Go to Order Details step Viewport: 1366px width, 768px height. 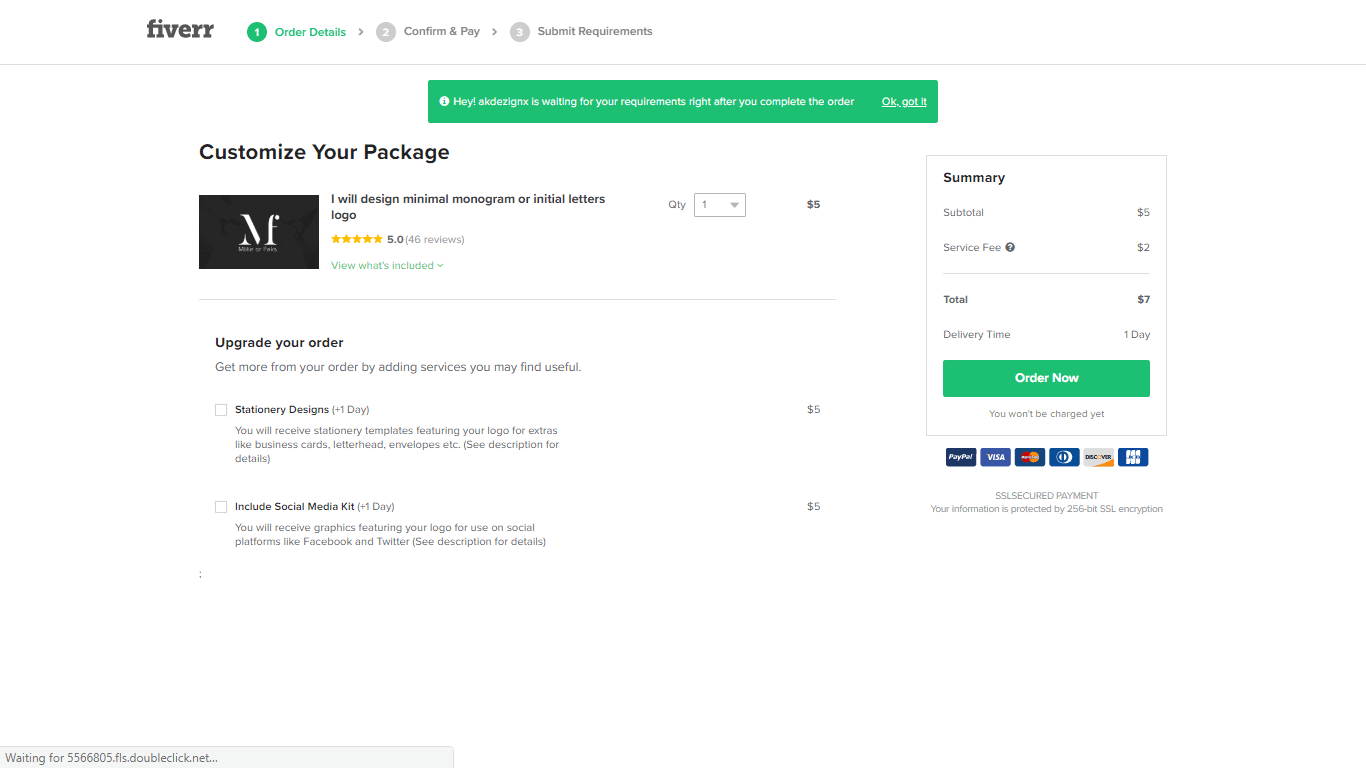[x=310, y=32]
